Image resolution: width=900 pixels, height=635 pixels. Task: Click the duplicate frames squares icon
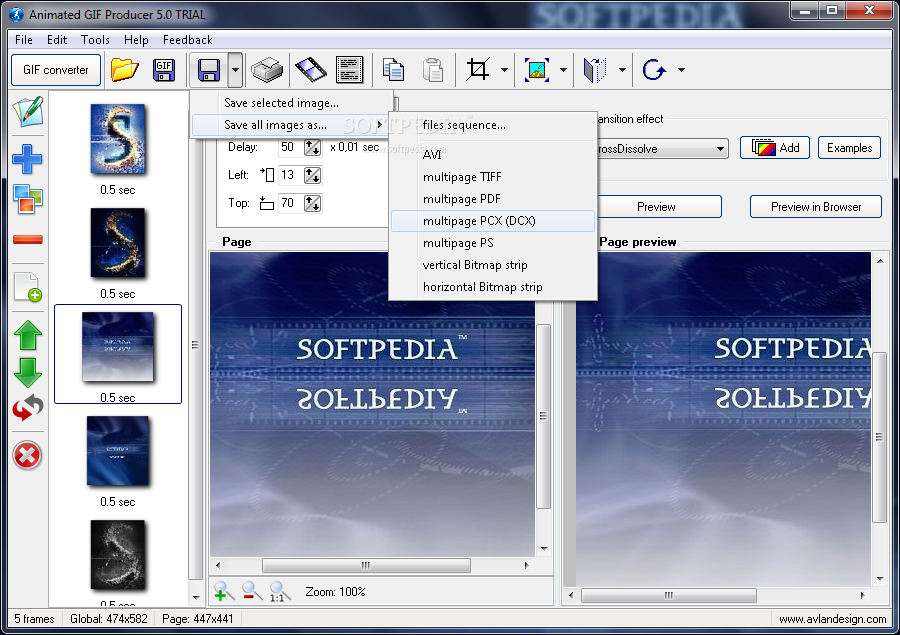pyautogui.click(x=28, y=199)
